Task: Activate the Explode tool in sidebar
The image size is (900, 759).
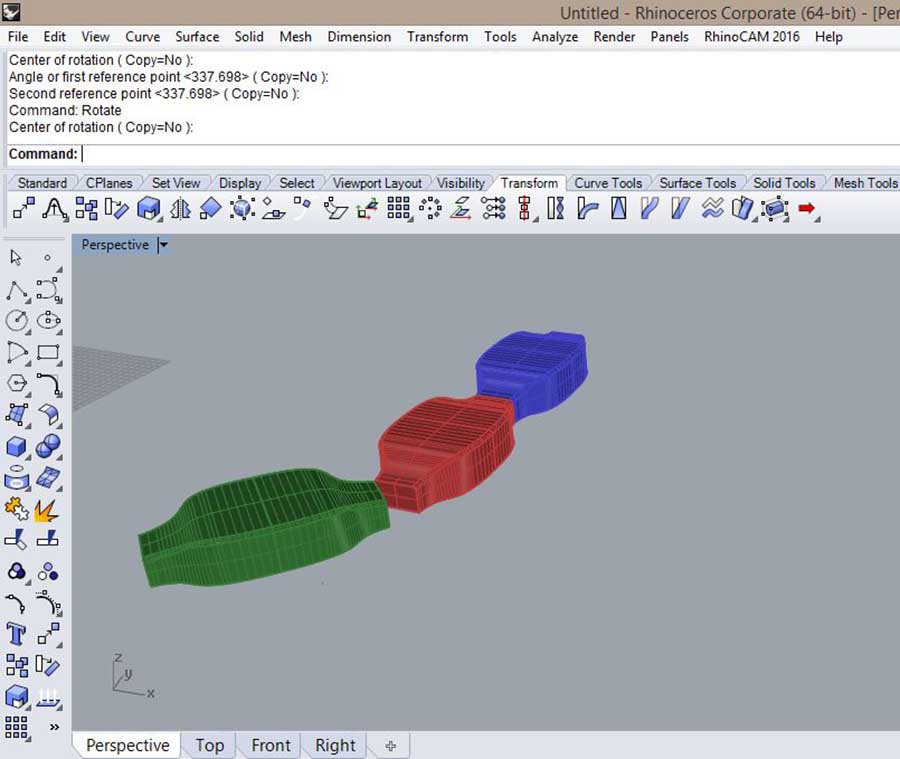Action: pyautogui.click(x=46, y=510)
